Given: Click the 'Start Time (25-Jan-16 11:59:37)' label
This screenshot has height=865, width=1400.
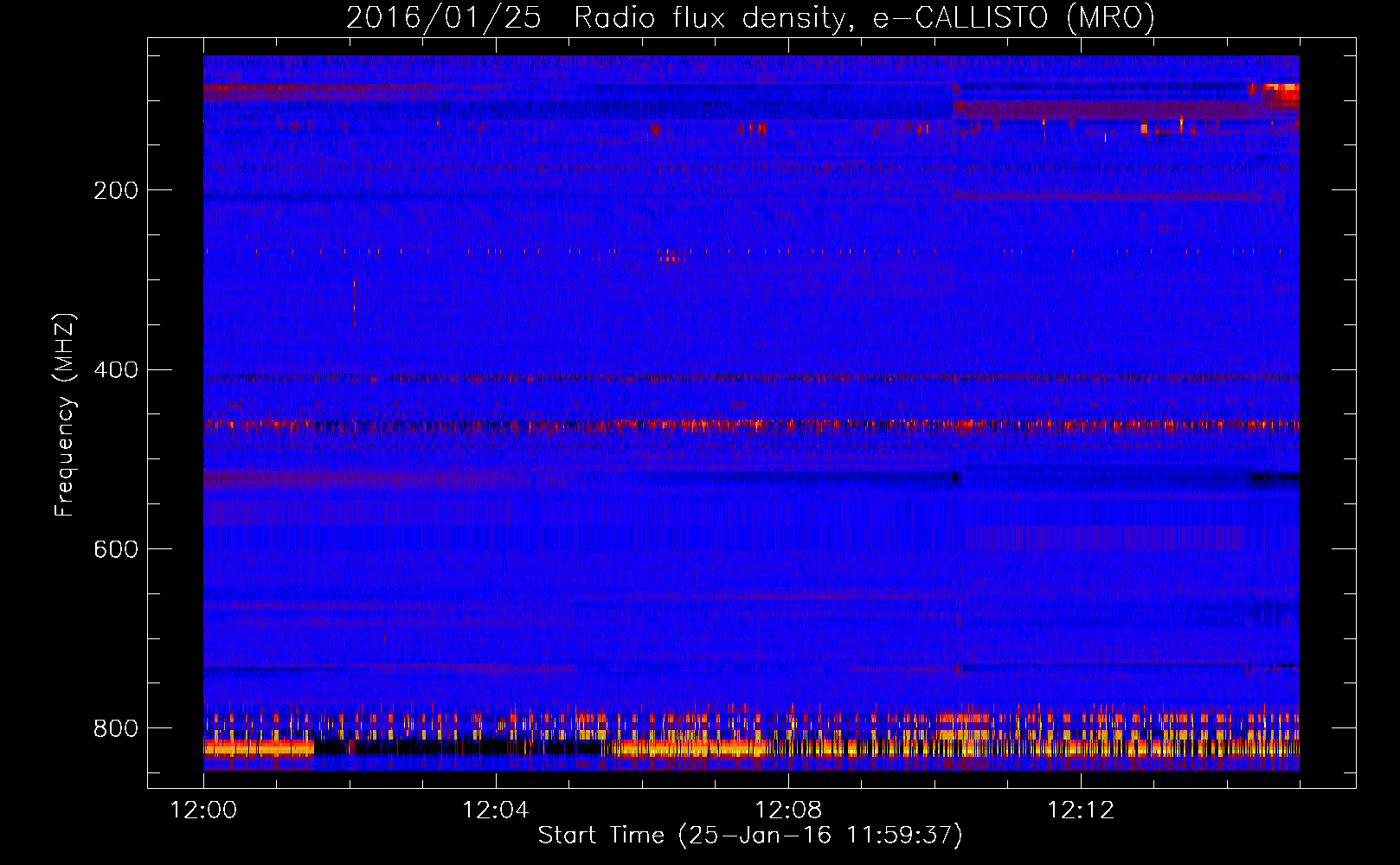Looking at the screenshot, I should (x=750, y=836).
